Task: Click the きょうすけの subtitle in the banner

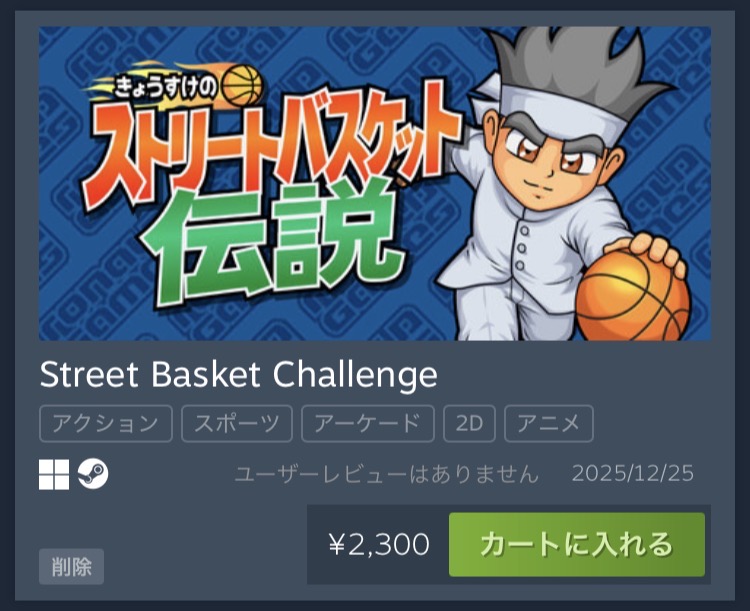Action: pos(165,89)
